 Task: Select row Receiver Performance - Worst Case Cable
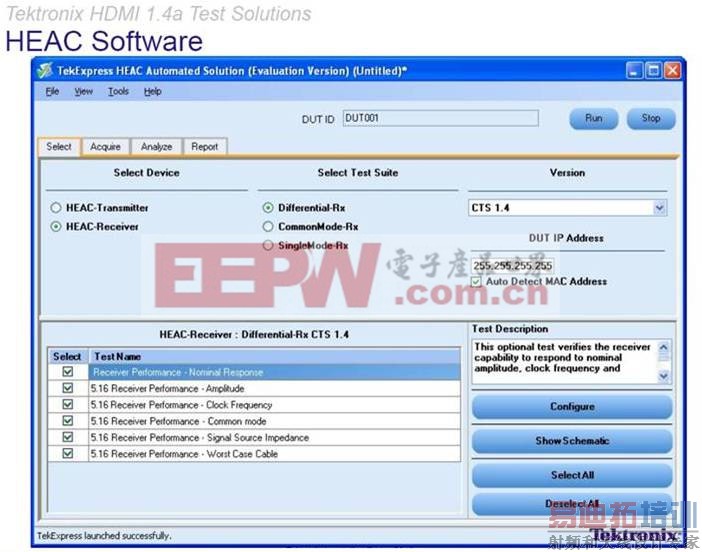[274, 454]
